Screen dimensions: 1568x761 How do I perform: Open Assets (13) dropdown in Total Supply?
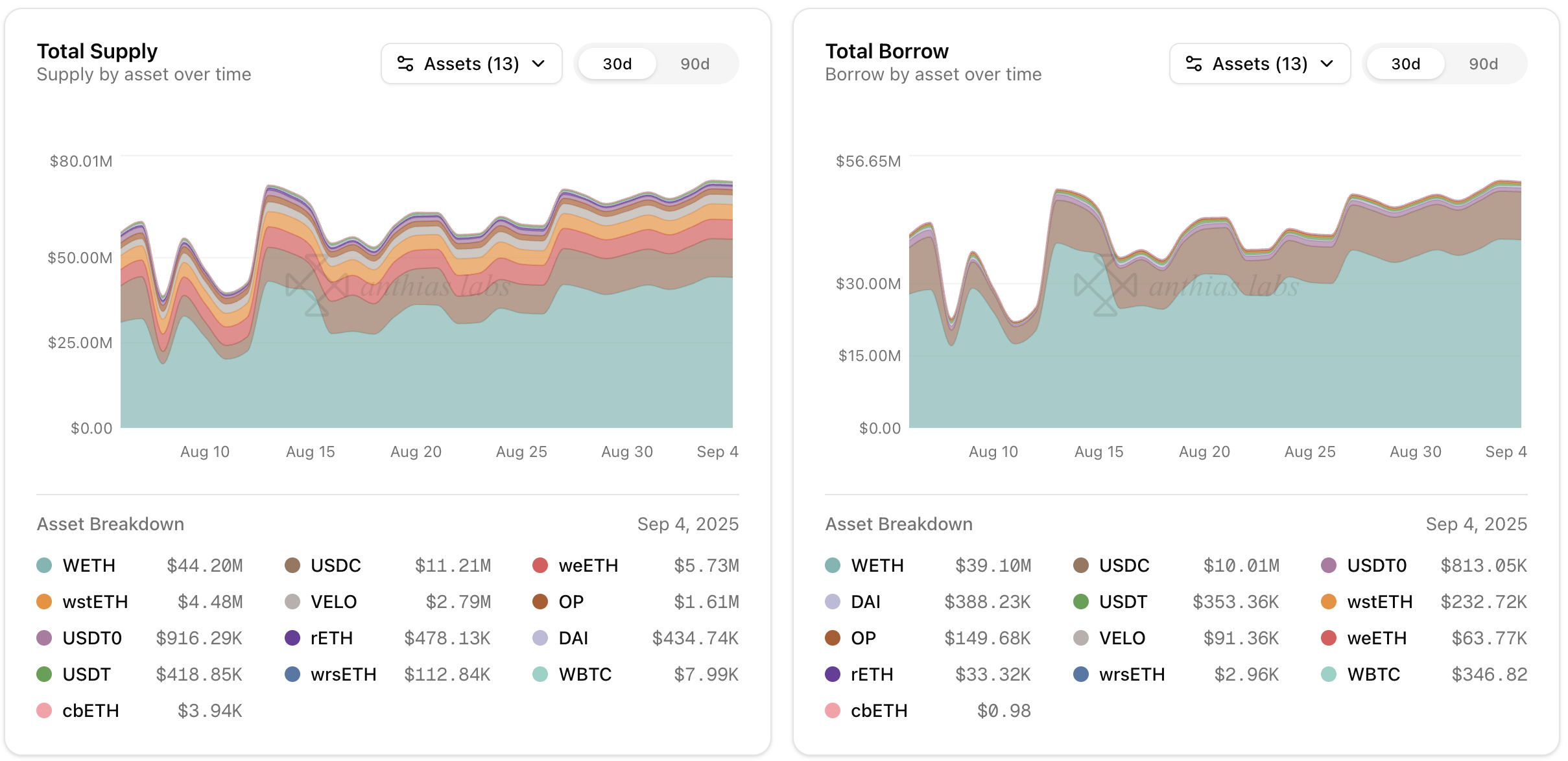pyautogui.click(x=471, y=64)
